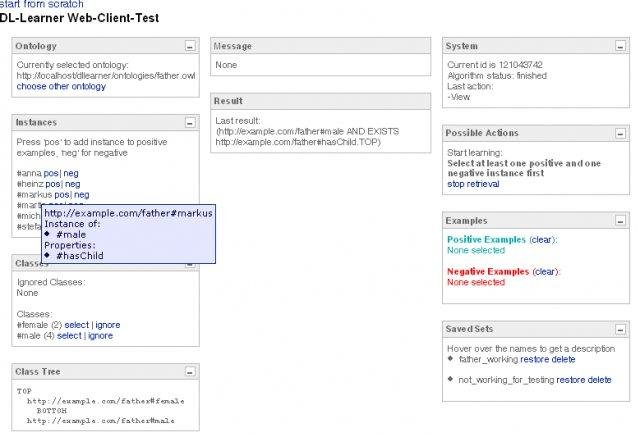This screenshot has height=437, width=640.
Task: Click #hasChild in the markus tooltip
Action: click(80, 256)
